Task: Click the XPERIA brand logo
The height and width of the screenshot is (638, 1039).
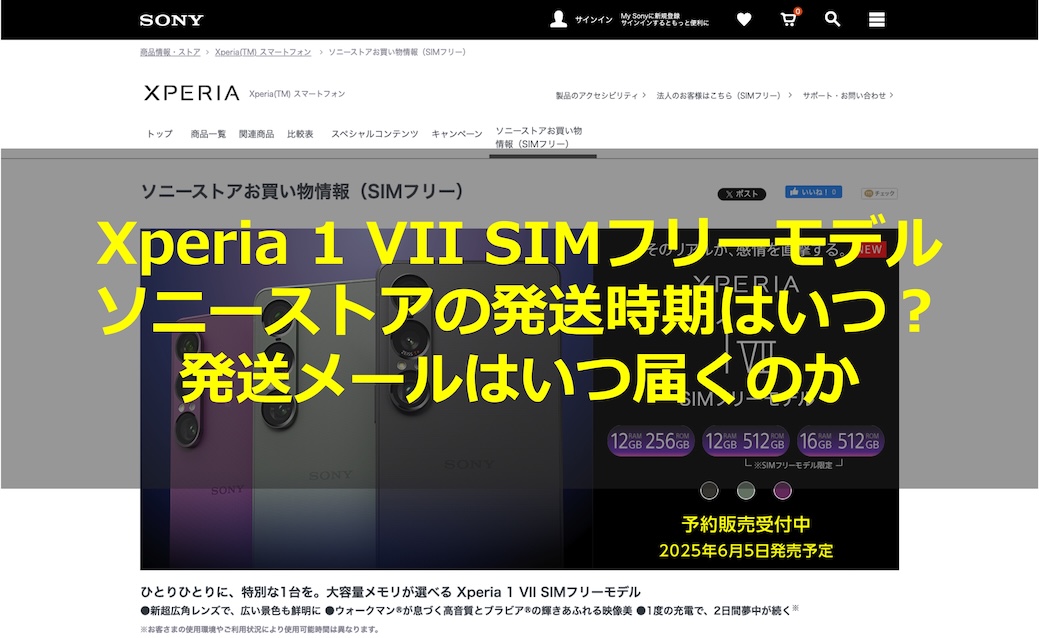Action: [x=191, y=93]
